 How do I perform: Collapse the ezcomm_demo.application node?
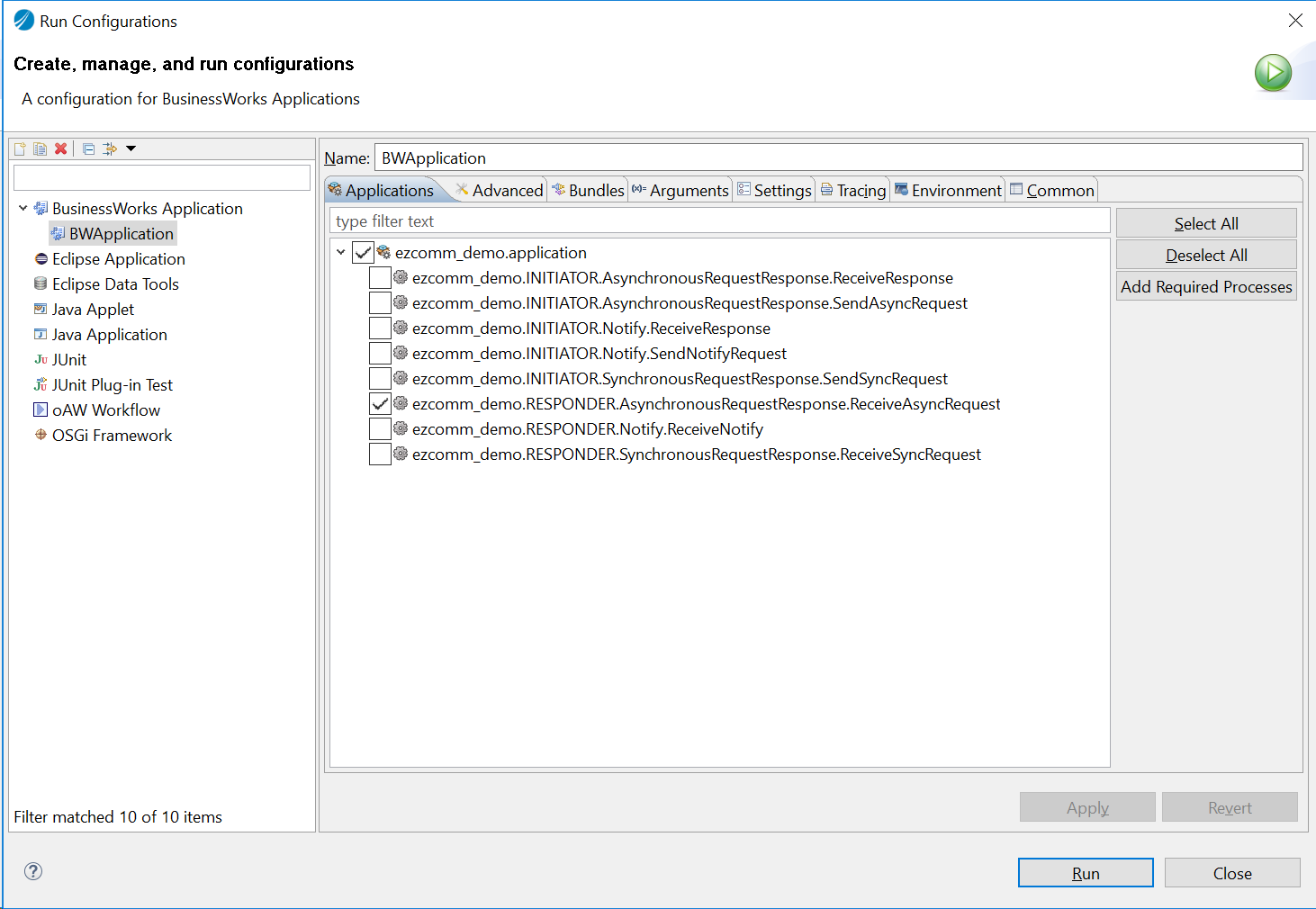341,253
